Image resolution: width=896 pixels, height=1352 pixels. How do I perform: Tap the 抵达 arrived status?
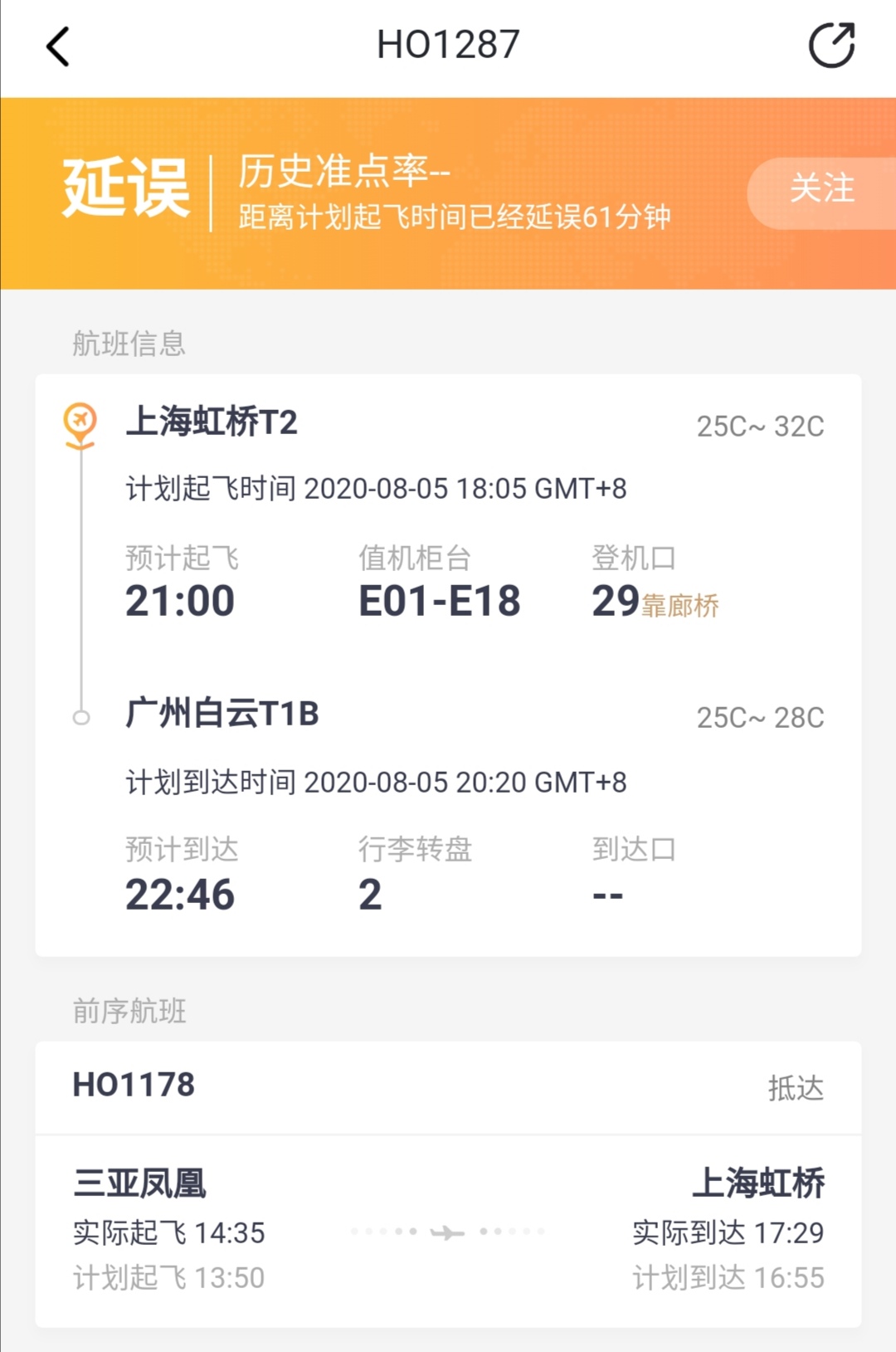[795, 1087]
